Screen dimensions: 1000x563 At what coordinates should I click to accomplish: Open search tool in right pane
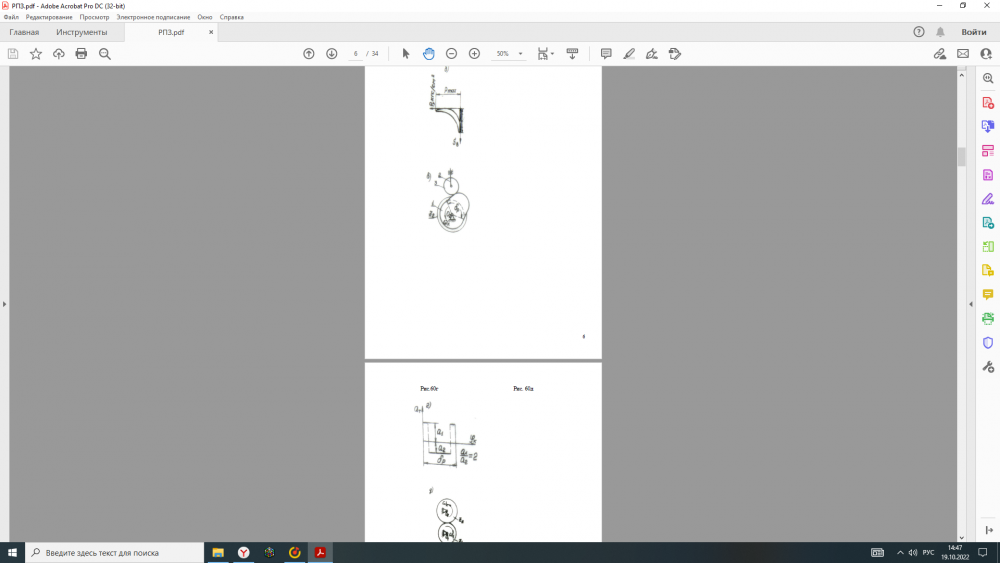click(988, 78)
